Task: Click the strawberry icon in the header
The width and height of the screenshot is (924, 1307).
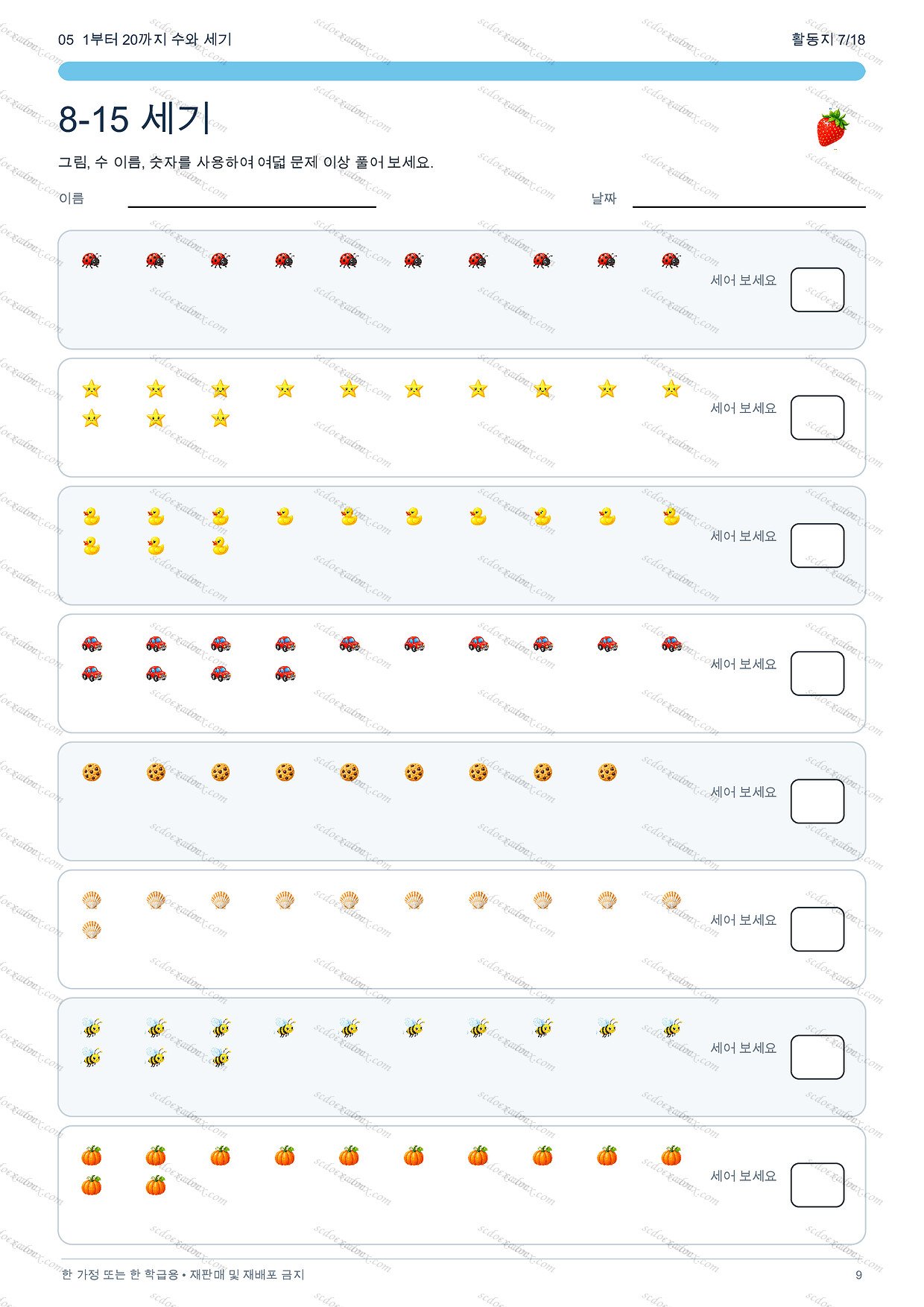Action: tap(832, 127)
